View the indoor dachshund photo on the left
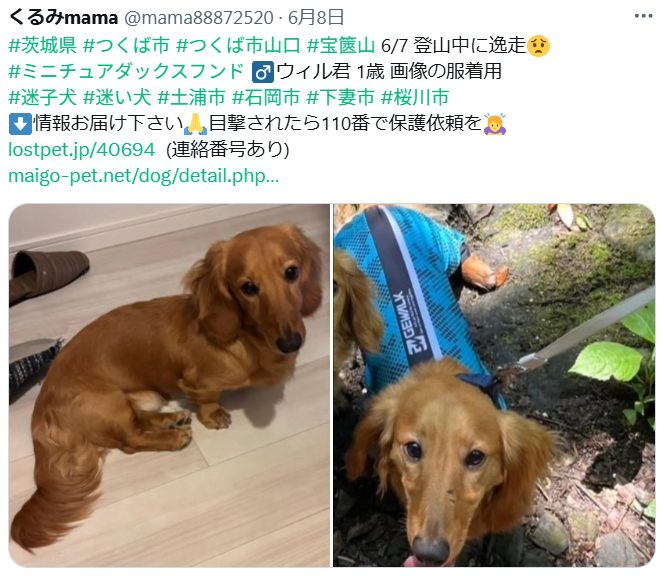 (169, 385)
